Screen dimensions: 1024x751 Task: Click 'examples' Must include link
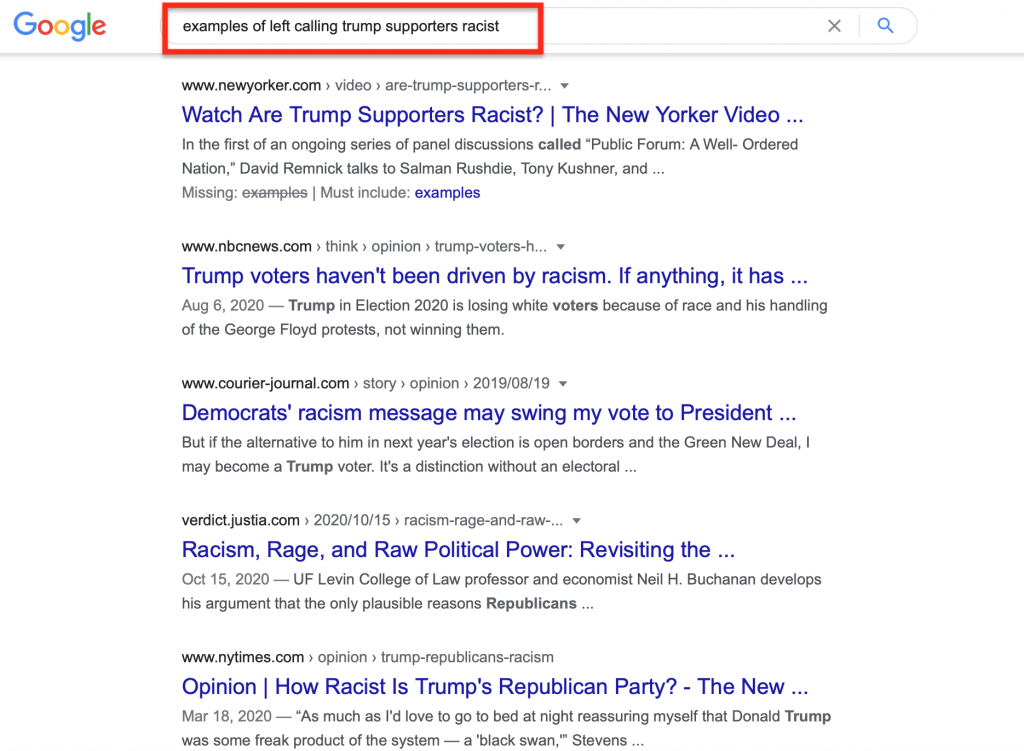(x=447, y=193)
